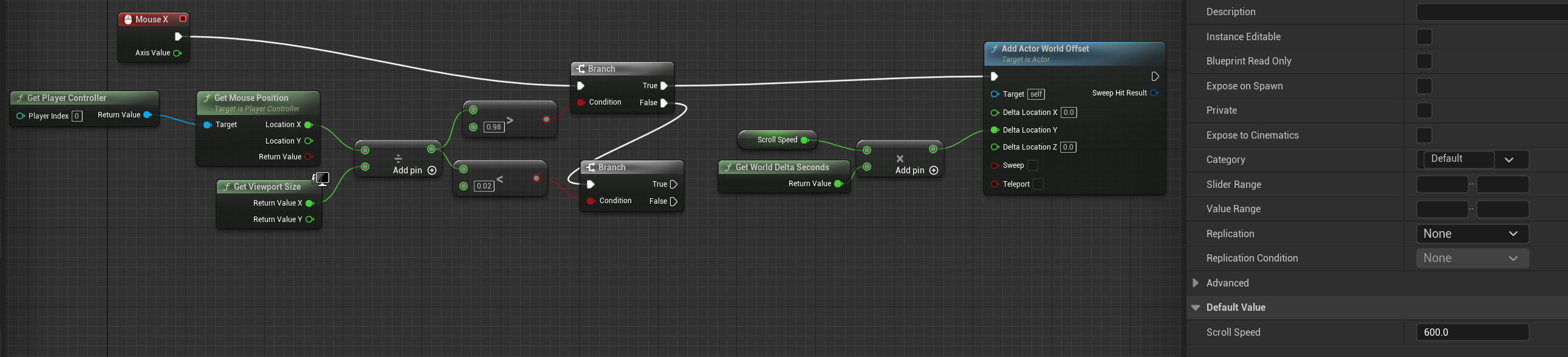This screenshot has width=1568, height=357.
Task: Click the 0.02 value on less-than node
Action: pos(484,186)
